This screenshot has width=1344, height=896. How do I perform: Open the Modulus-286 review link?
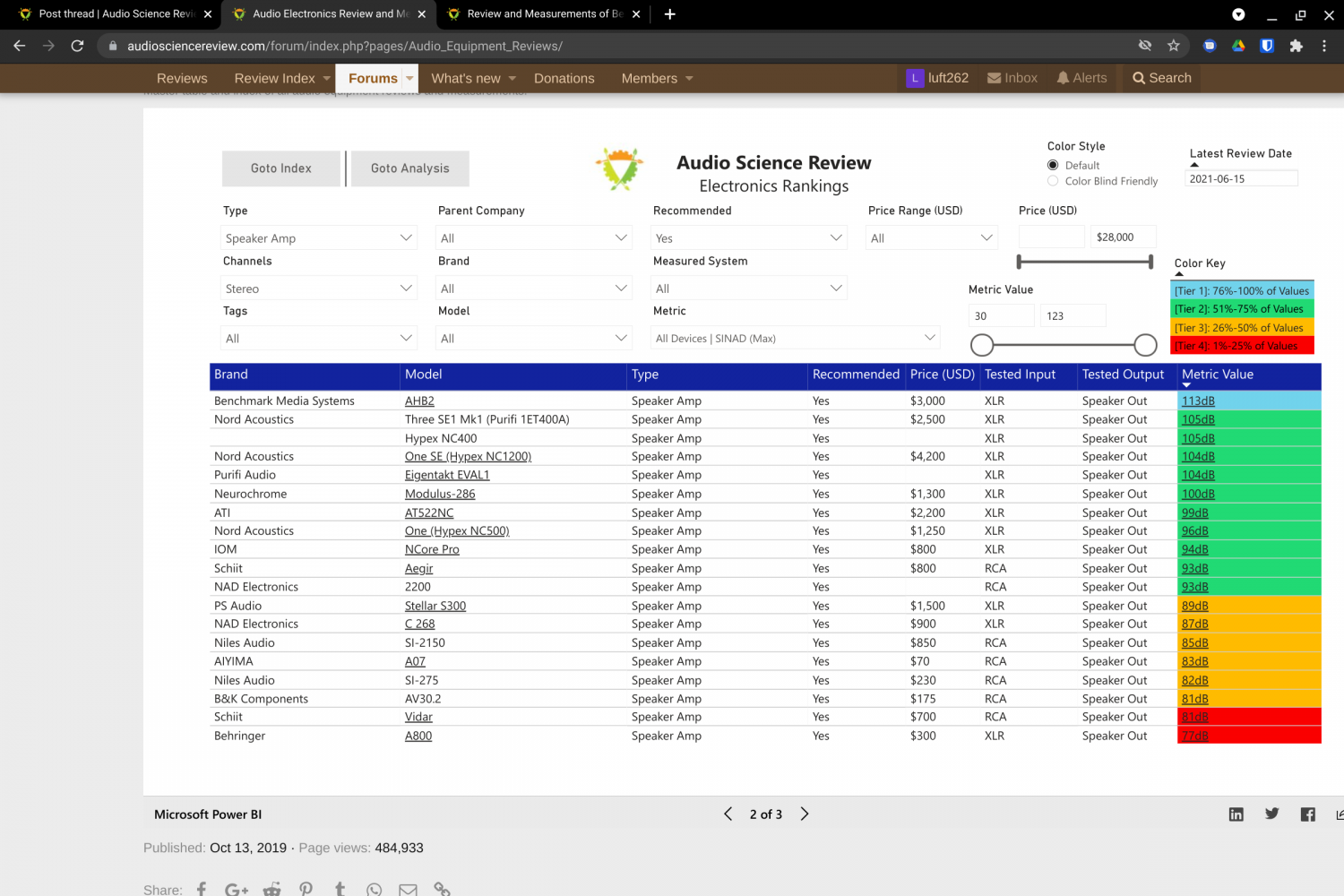[x=440, y=494]
